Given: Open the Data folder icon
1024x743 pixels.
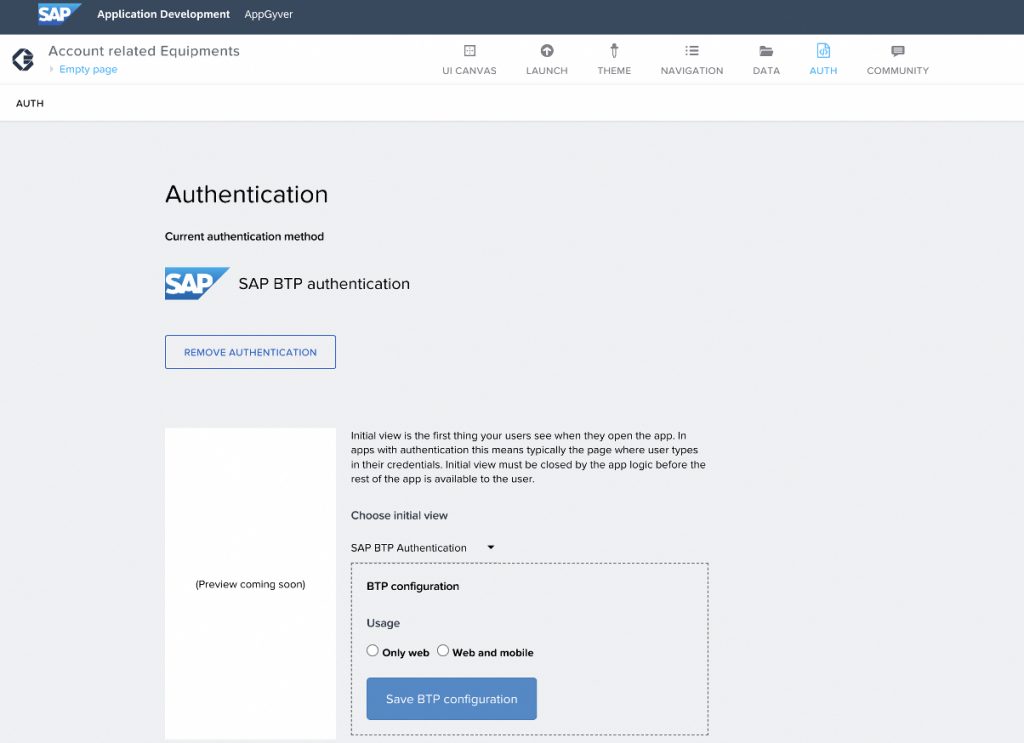Looking at the screenshot, I should coord(766,51).
